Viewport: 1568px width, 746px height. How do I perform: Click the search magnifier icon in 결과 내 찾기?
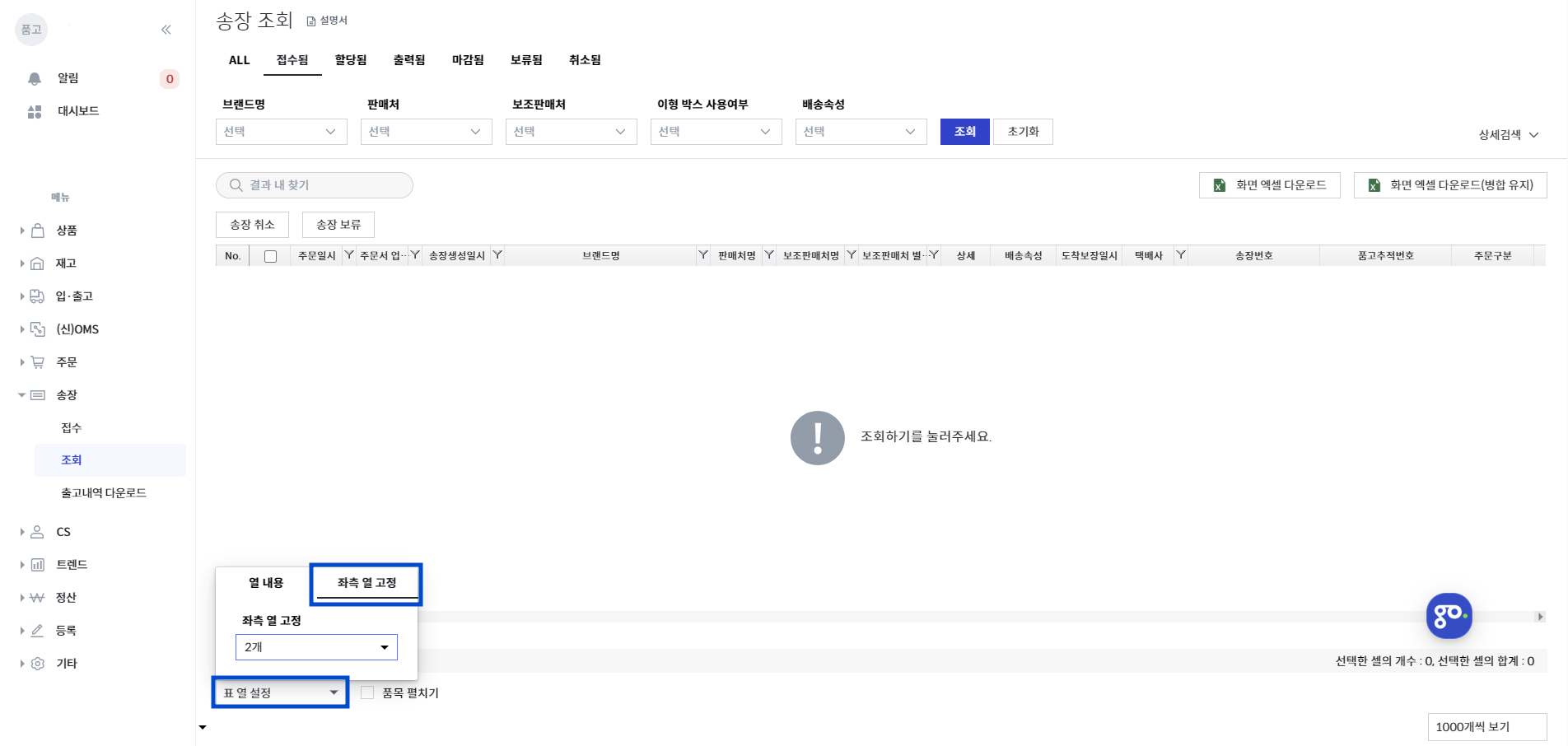pos(236,185)
